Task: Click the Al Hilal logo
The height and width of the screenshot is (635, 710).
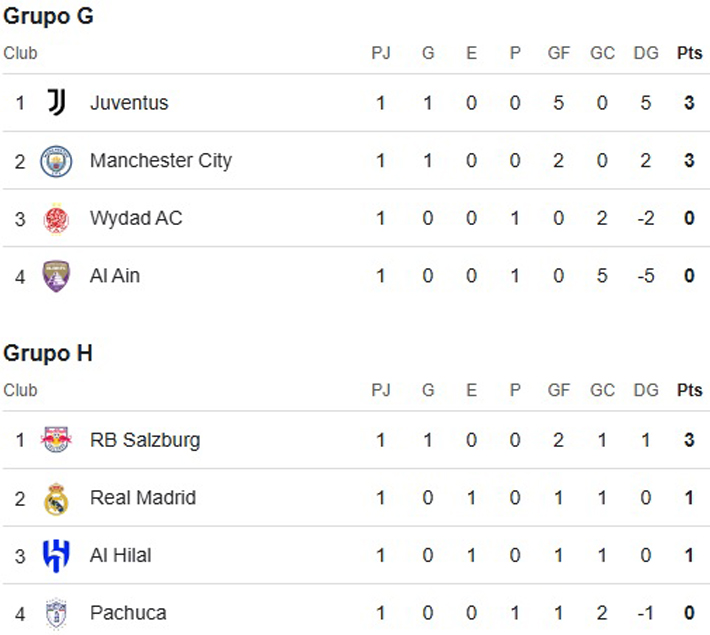Action: pyautogui.click(x=56, y=555)
